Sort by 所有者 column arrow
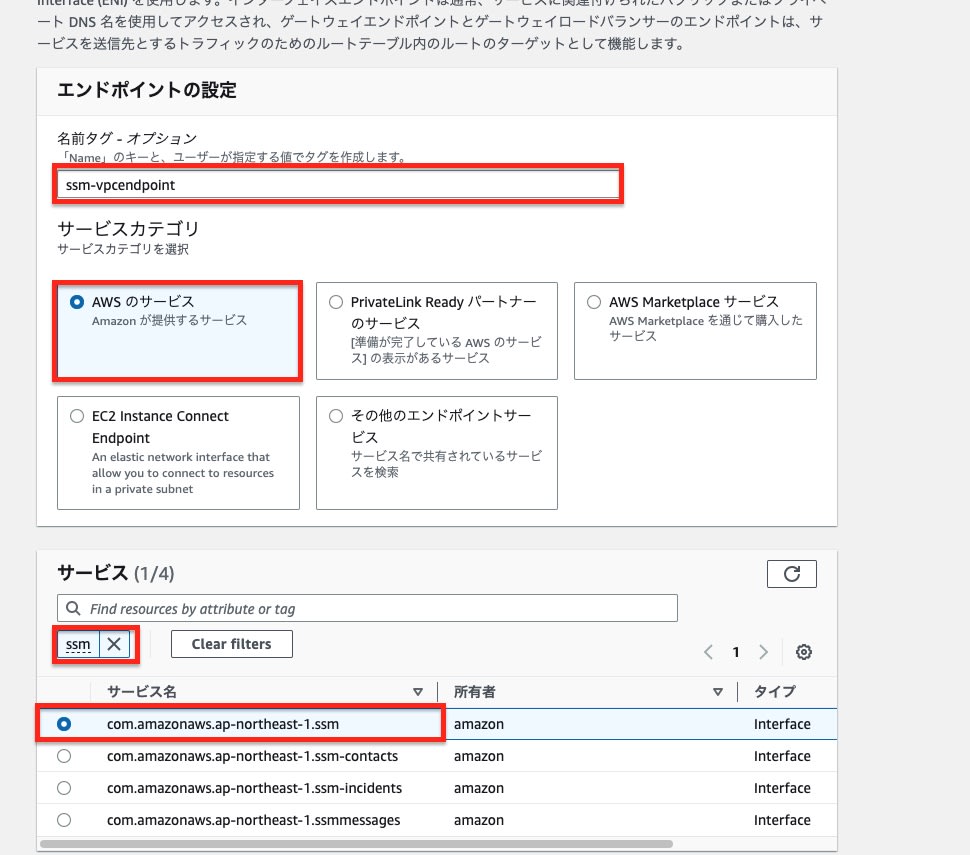970x855 pixels. pyautogui.click(x=718, y=692)
